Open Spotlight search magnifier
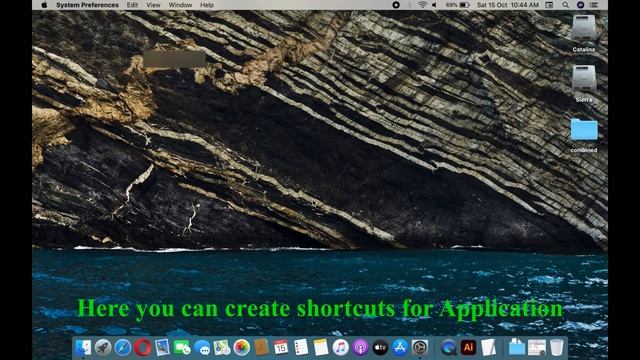Viewport: 640px width, 360px height. (x=565, y=5)
